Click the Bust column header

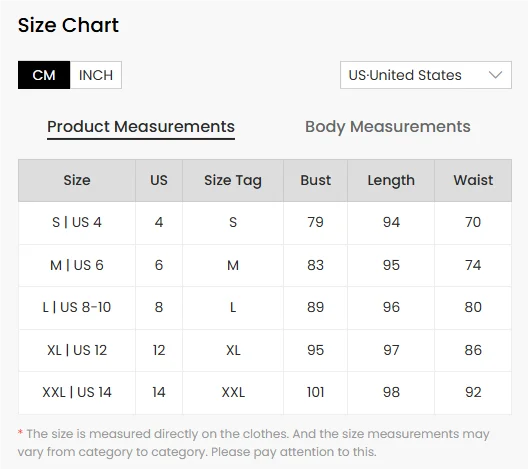(x=316, y=180)
